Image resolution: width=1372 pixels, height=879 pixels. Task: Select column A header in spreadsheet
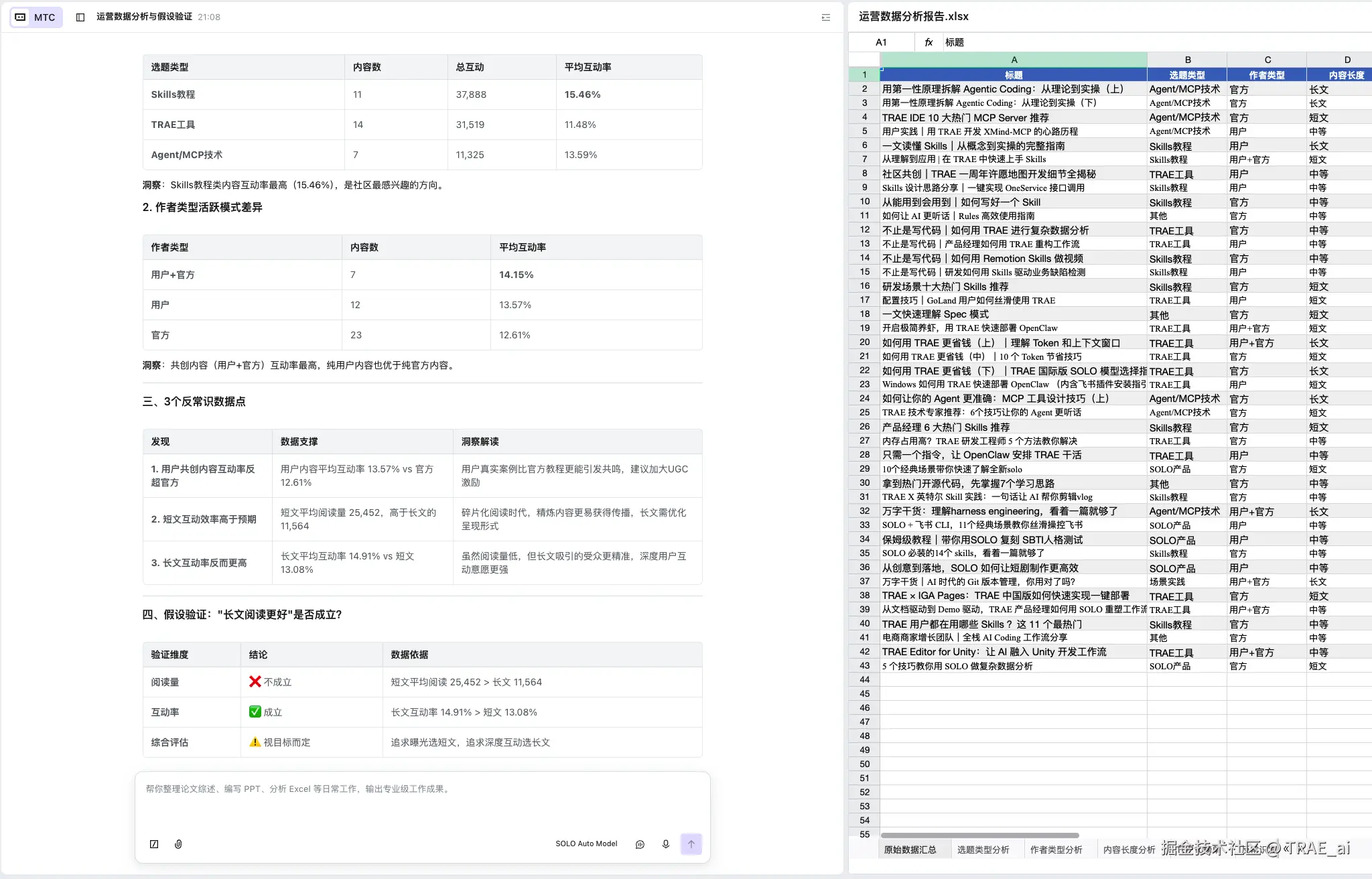point(1014,60)
